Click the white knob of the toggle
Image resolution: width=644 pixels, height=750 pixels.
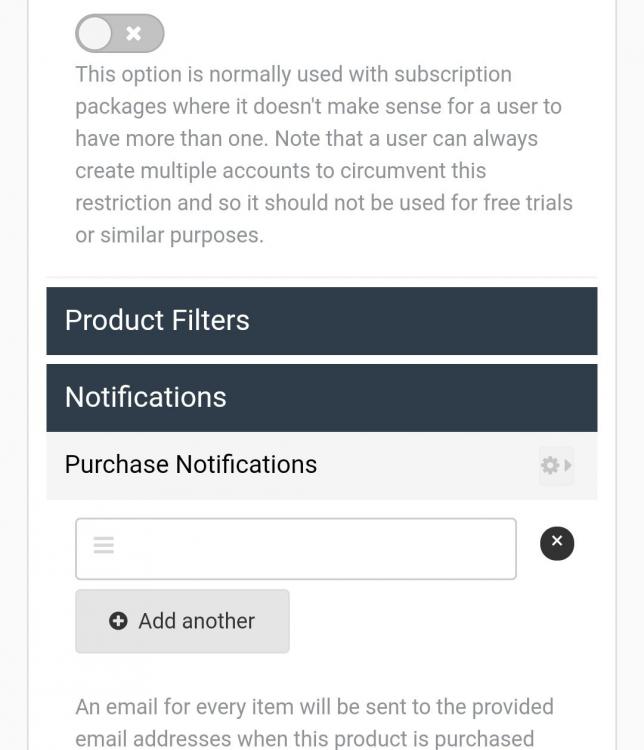[x=95, y=34]
